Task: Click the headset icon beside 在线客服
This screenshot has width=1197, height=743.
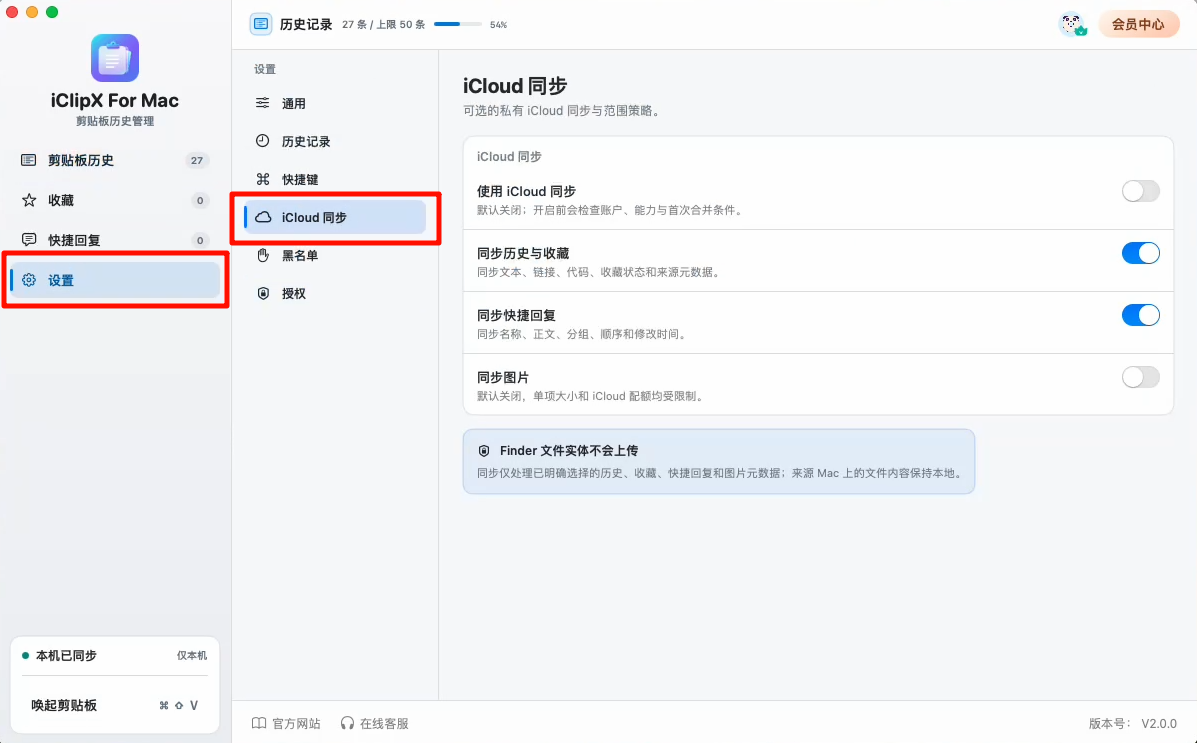Action: (x=347, y=723)
